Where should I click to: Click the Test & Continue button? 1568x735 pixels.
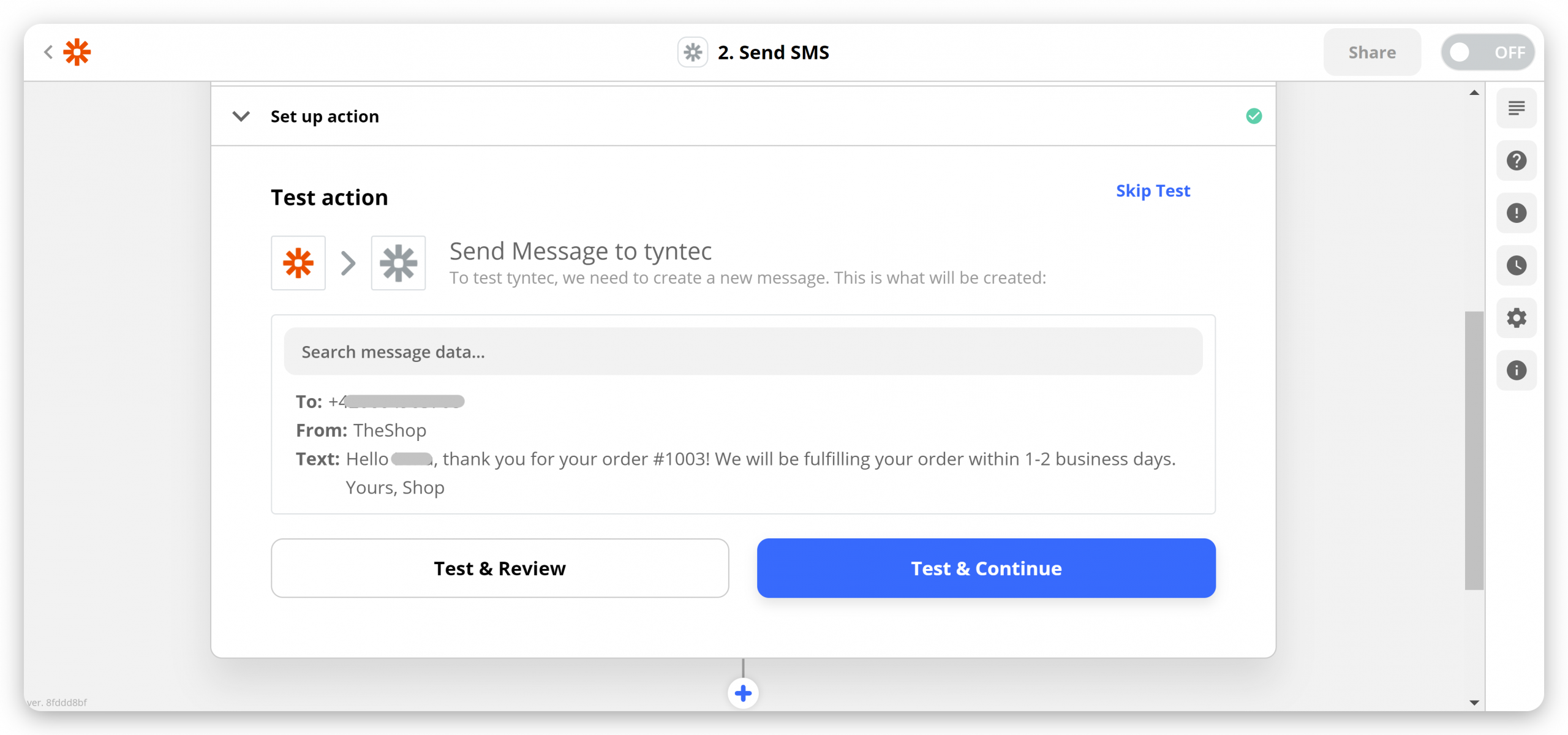pos(986,568)
